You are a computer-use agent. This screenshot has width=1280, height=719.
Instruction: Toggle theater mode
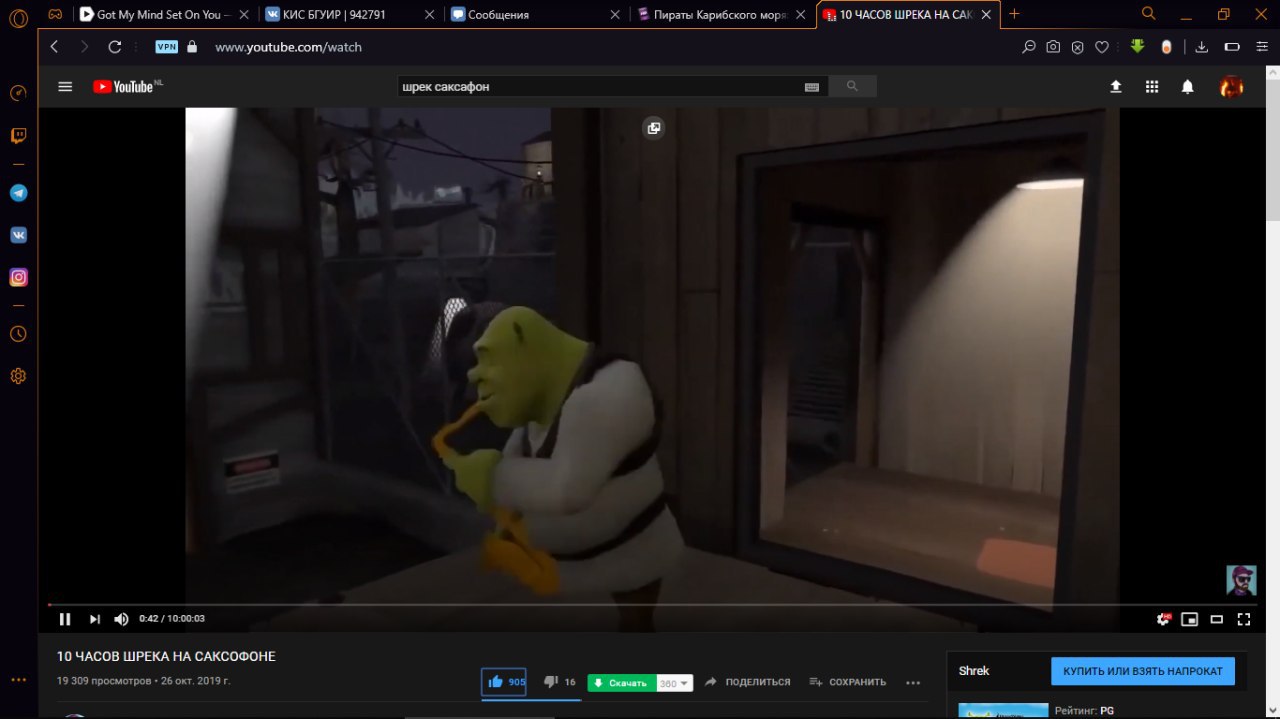tap(1217, 619)
